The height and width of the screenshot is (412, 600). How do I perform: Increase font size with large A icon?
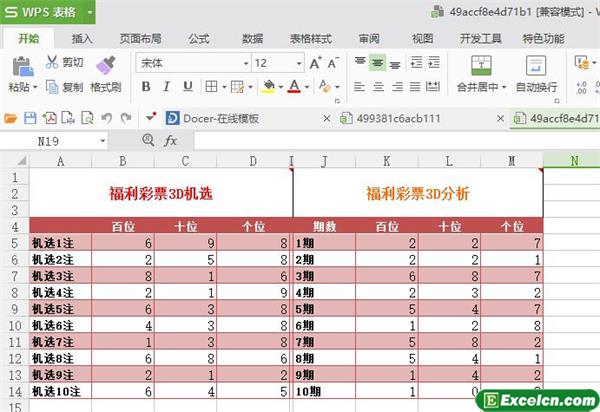[315, 63]
